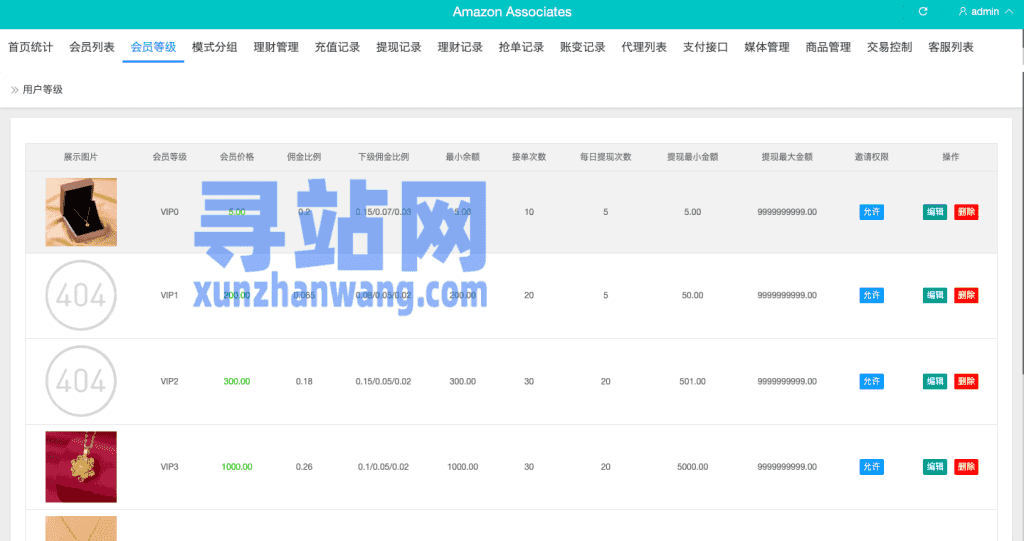Switch to 会员列表 tab

tap(92, 47)
